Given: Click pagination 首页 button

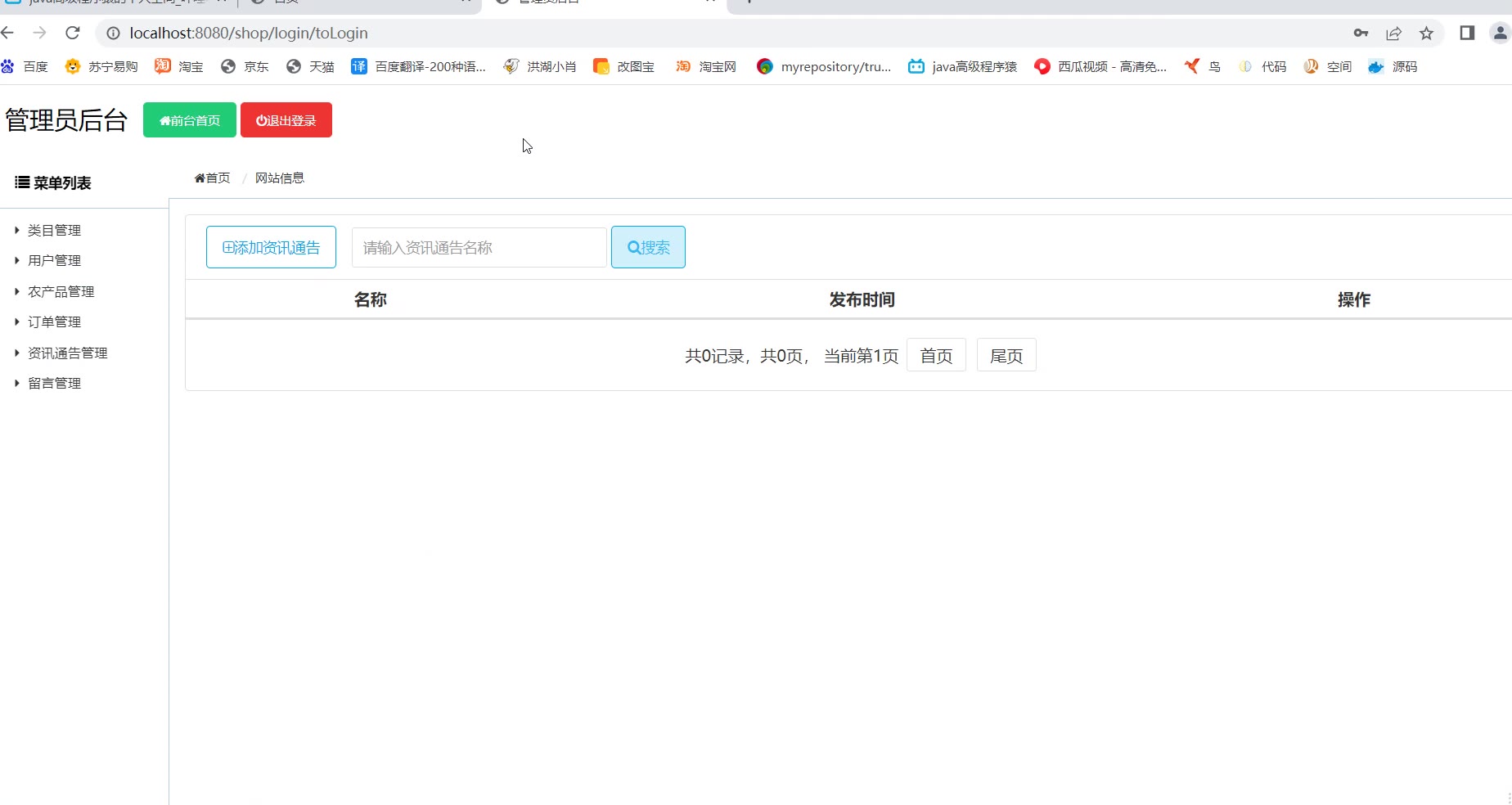Looking at the screenshot, I should (x=936, y=355).
